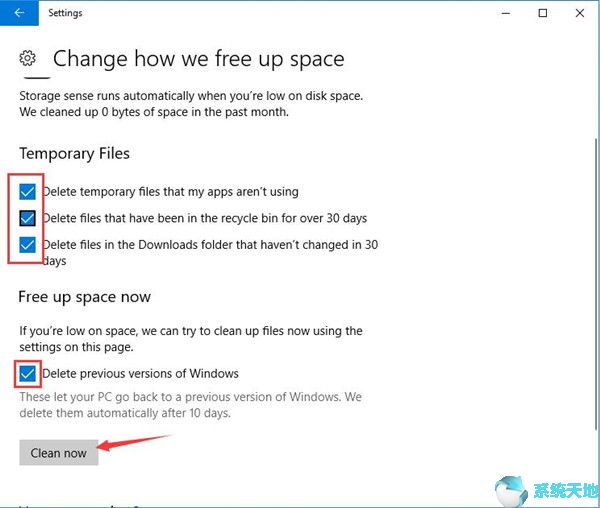Click the cleaned up 0 bytes text line
This screenshot has height=508, width=600.
pyautogui.click(x=154, y=112)
